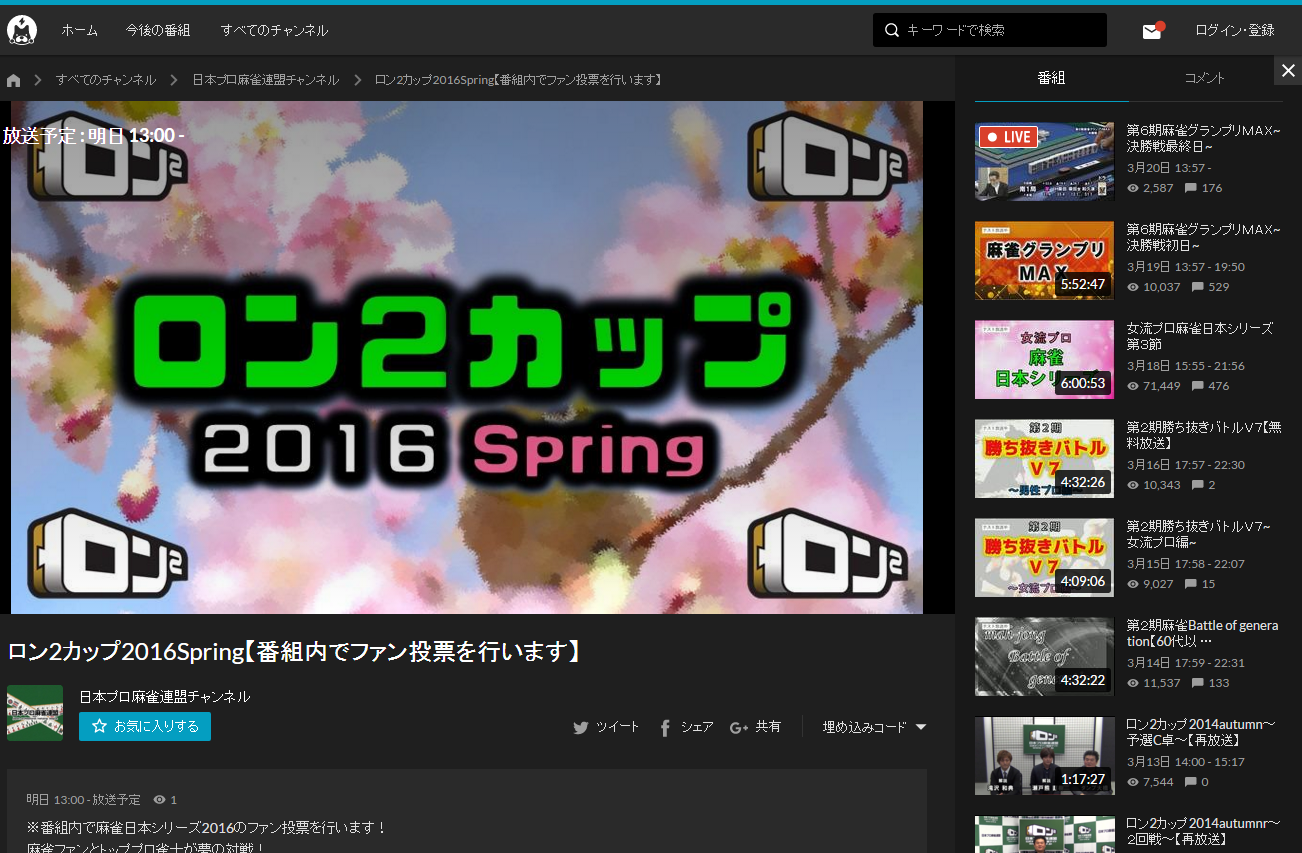Image resolution: width=1302 pixels, height=853 pixels.
Task: Click the LIVE badge on first thumbnail
Action: [x=1008, y=137]
